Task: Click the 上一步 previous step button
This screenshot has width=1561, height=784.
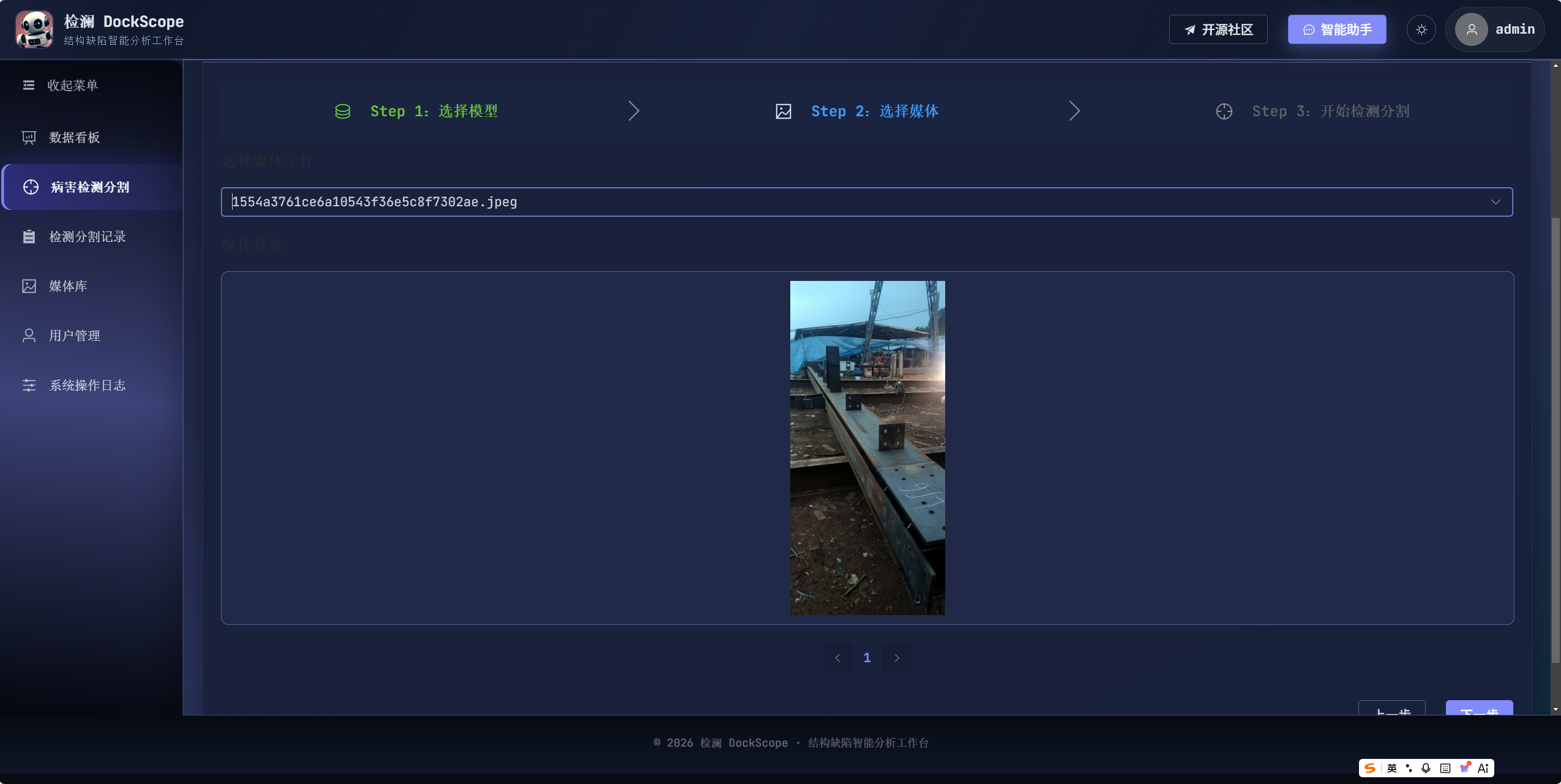Action: (1392, 707)
